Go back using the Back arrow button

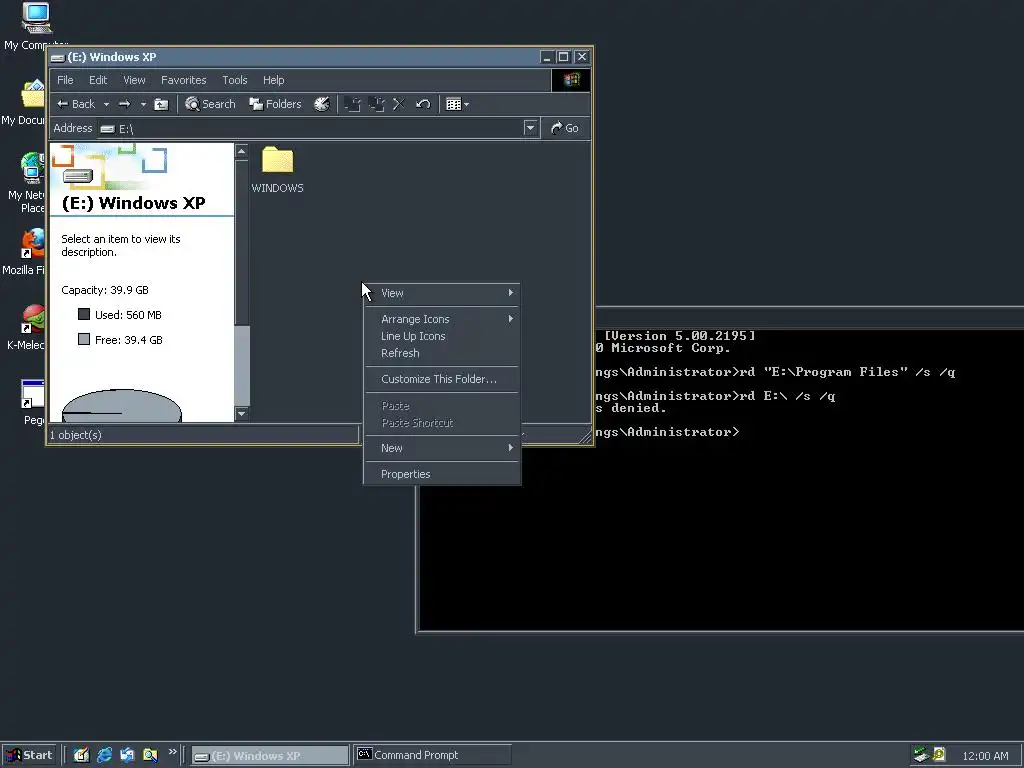[75, 104]
